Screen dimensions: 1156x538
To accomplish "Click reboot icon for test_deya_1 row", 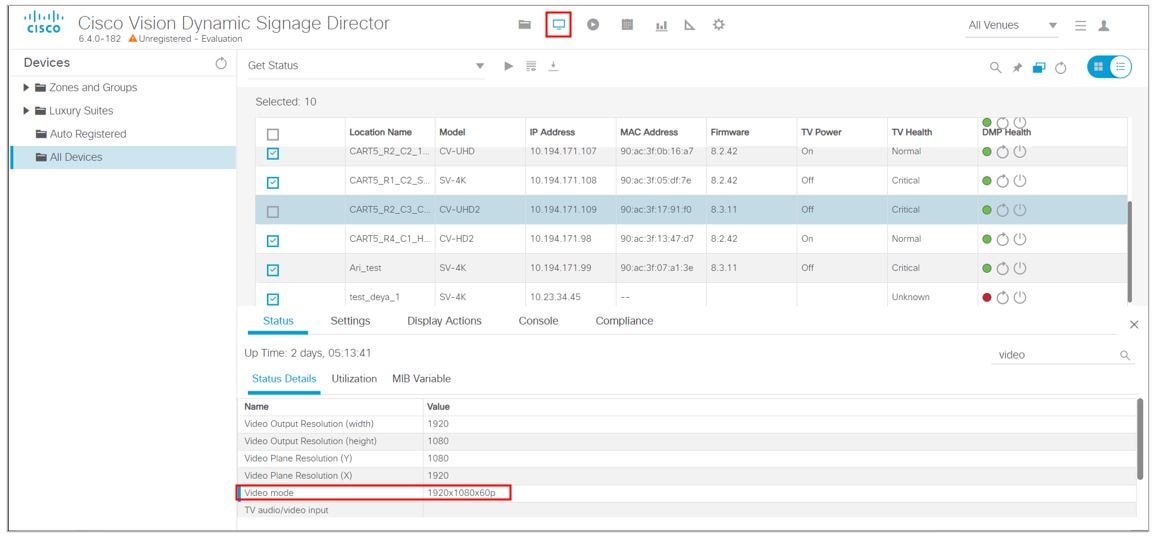I will (x=1002, y=298).
